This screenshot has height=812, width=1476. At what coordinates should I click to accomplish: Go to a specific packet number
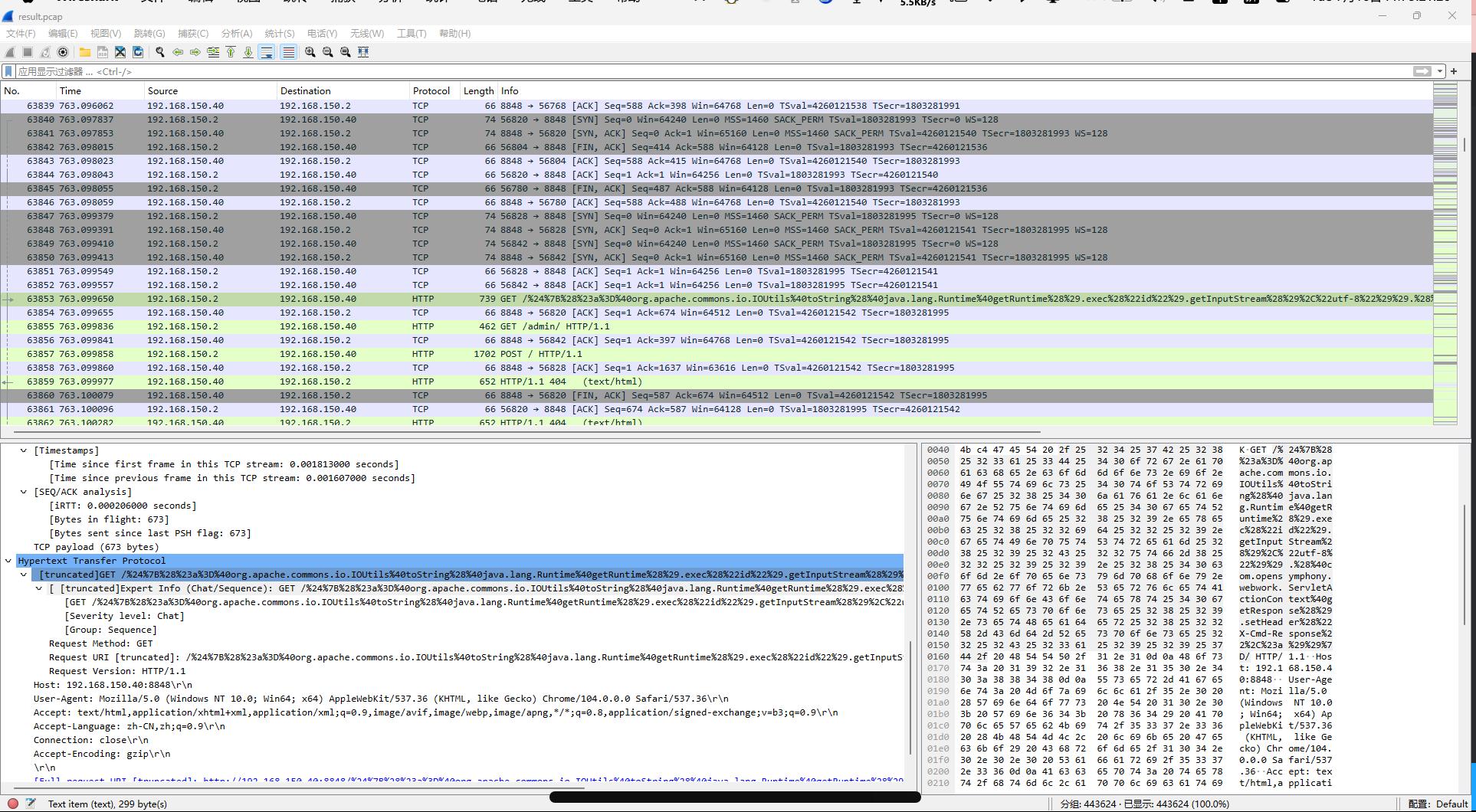click(213, 52)
